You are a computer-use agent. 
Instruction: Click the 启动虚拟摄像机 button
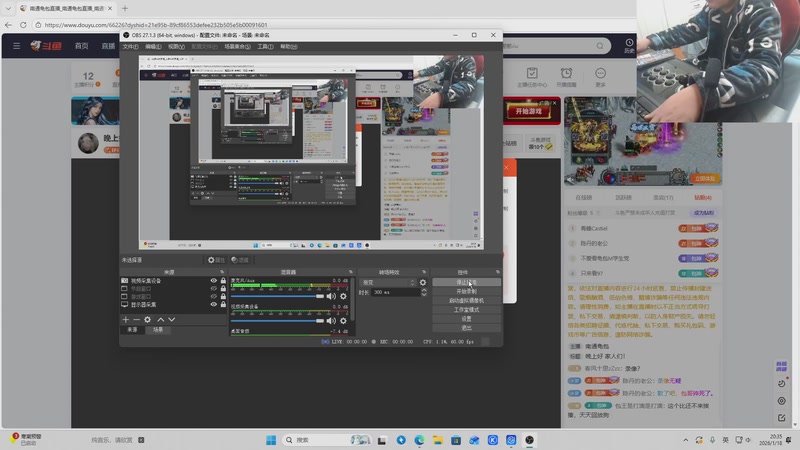(466, 301)
